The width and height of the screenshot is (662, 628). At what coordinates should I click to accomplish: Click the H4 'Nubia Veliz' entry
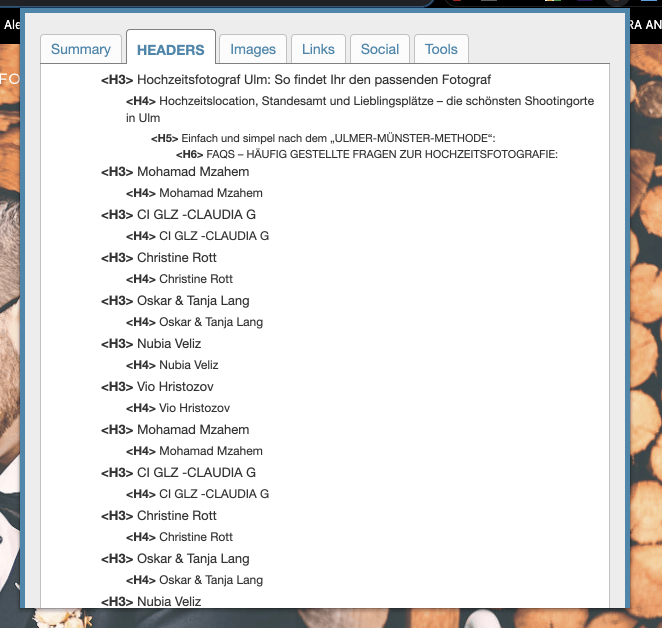[x=172, y=365]
